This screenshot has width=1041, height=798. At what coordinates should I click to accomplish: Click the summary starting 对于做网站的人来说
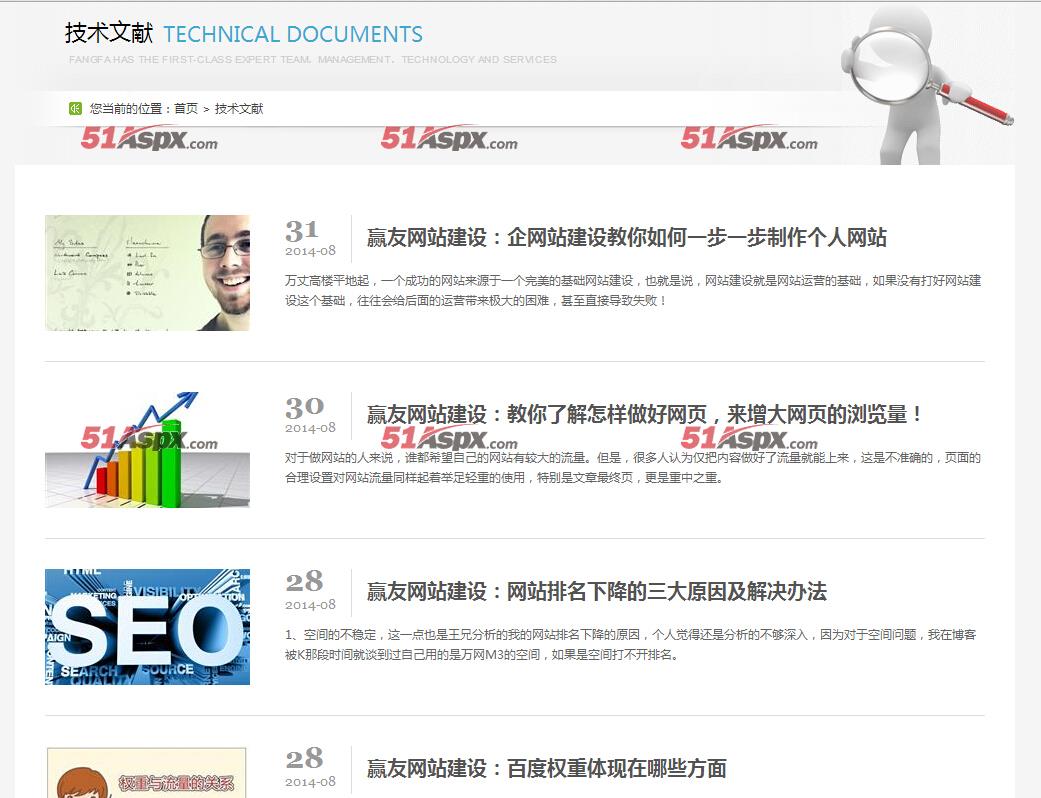coord(633,467)
